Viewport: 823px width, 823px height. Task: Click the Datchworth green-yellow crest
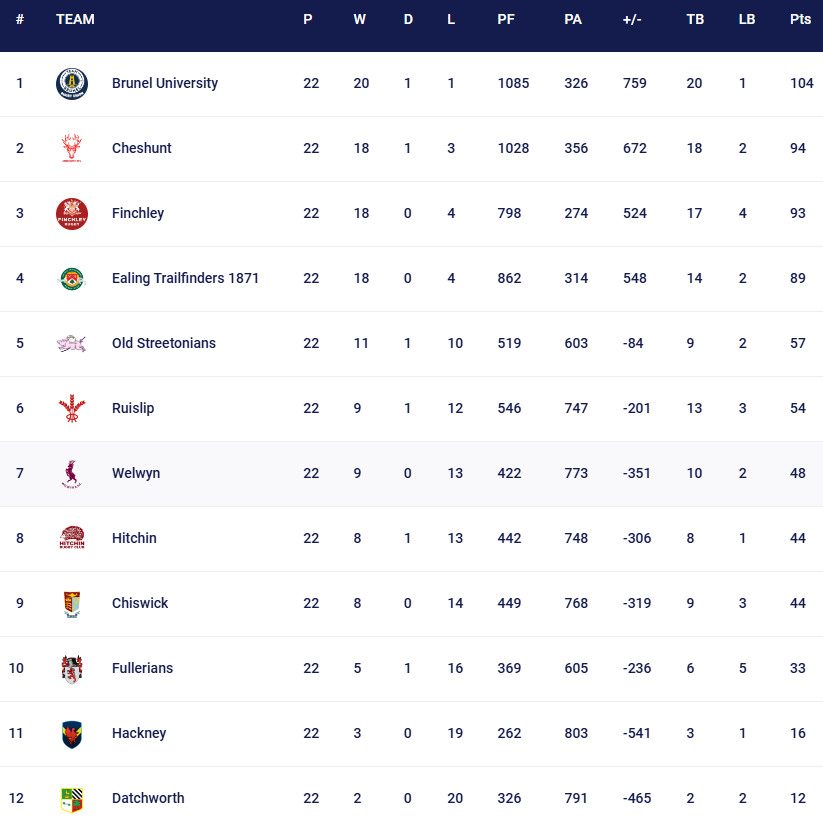click(72, 798)
